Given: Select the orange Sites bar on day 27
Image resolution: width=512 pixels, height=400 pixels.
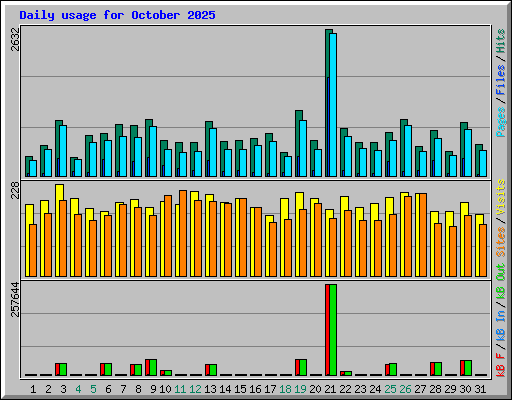Looking at the screenshot, I should 423,235.
